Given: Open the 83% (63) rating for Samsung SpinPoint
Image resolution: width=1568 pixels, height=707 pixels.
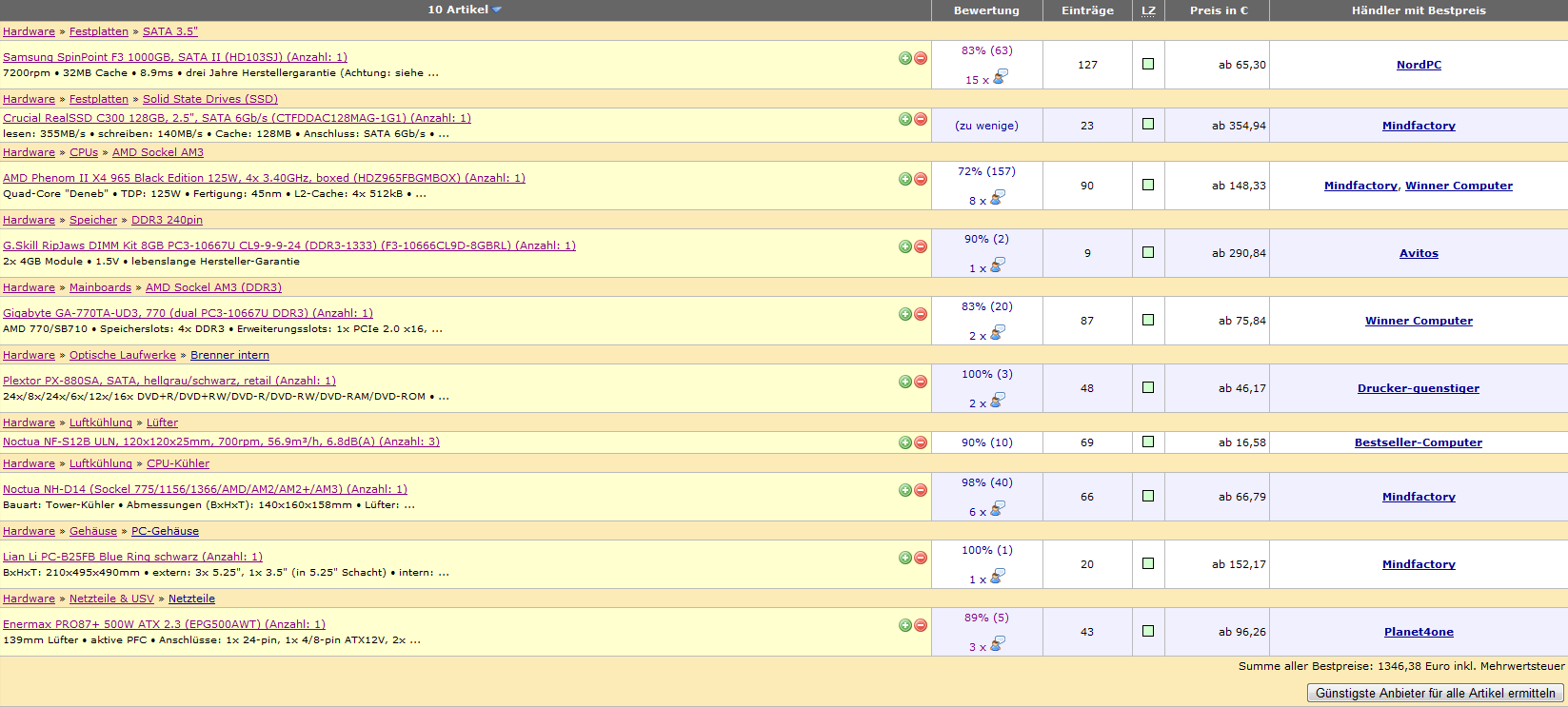Looking at the screenshot, I should [x=987, y=50].
